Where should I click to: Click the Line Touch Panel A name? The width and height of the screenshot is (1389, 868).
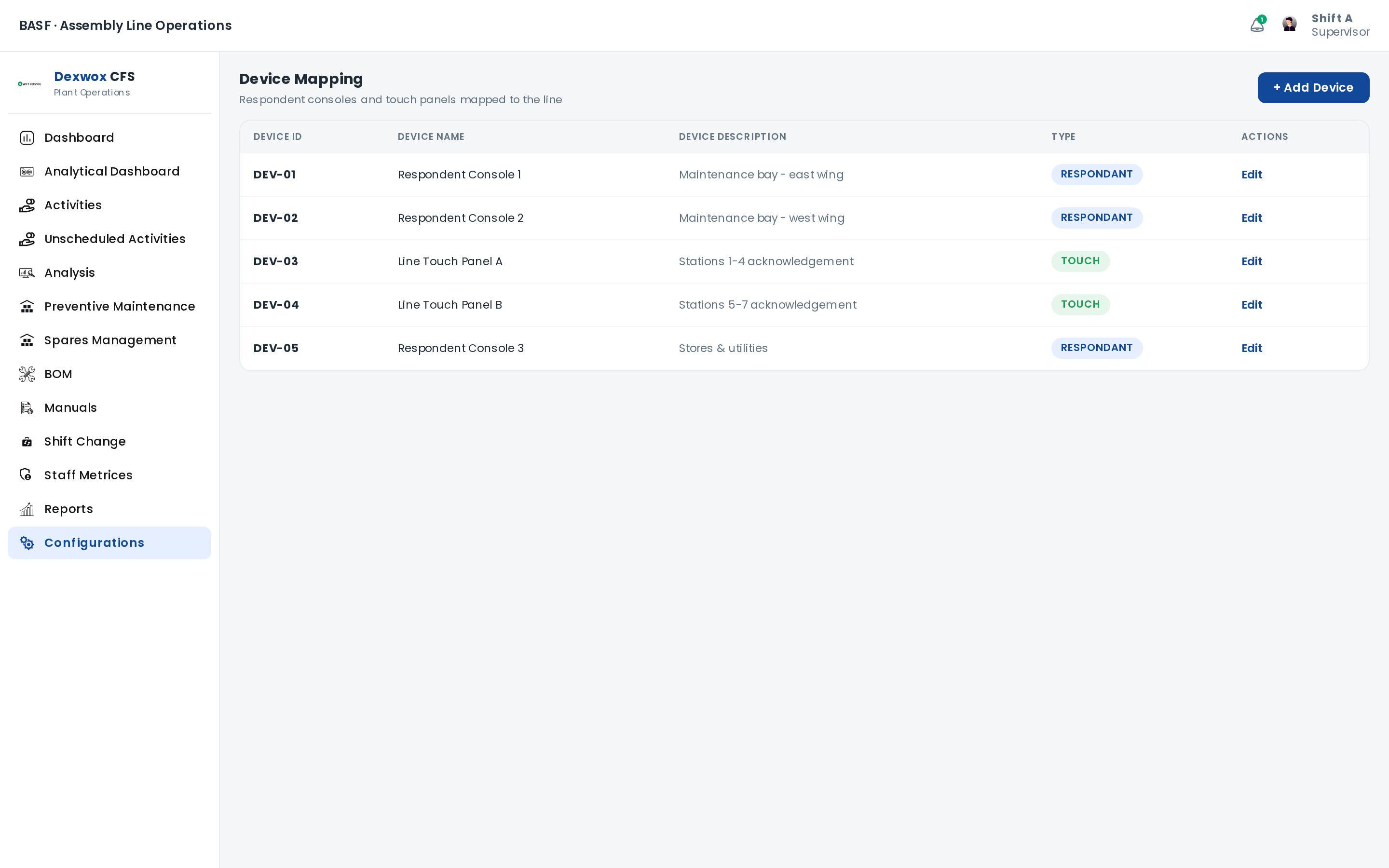pyautogui.click(x=450, y=261)
